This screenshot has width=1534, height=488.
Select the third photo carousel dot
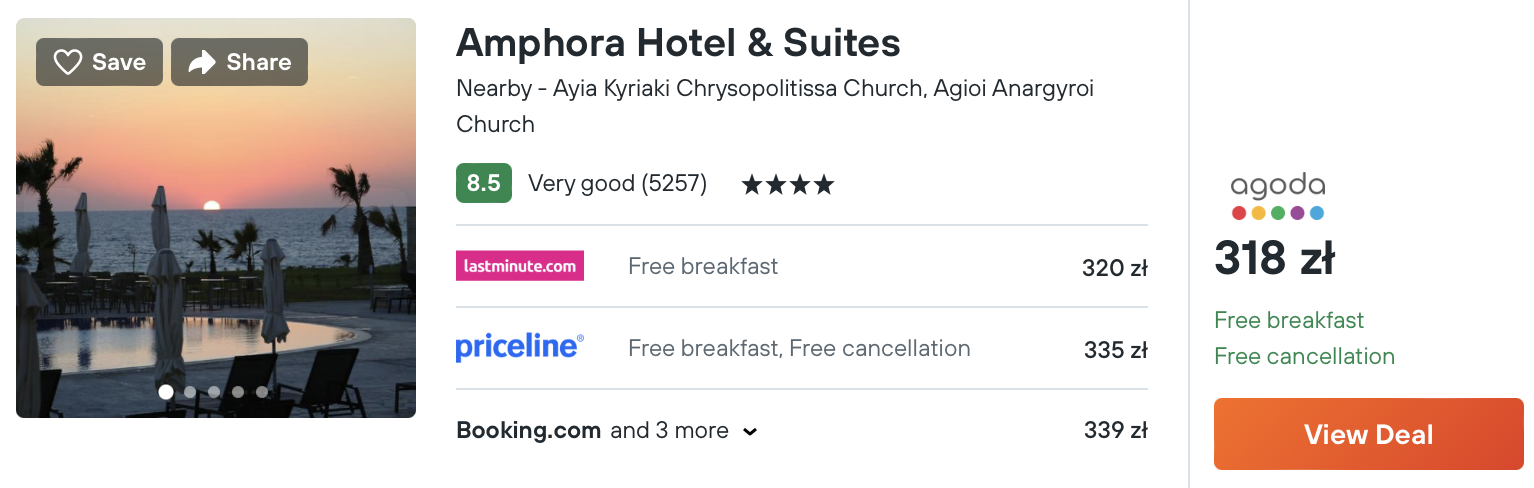tap(214, 392)
